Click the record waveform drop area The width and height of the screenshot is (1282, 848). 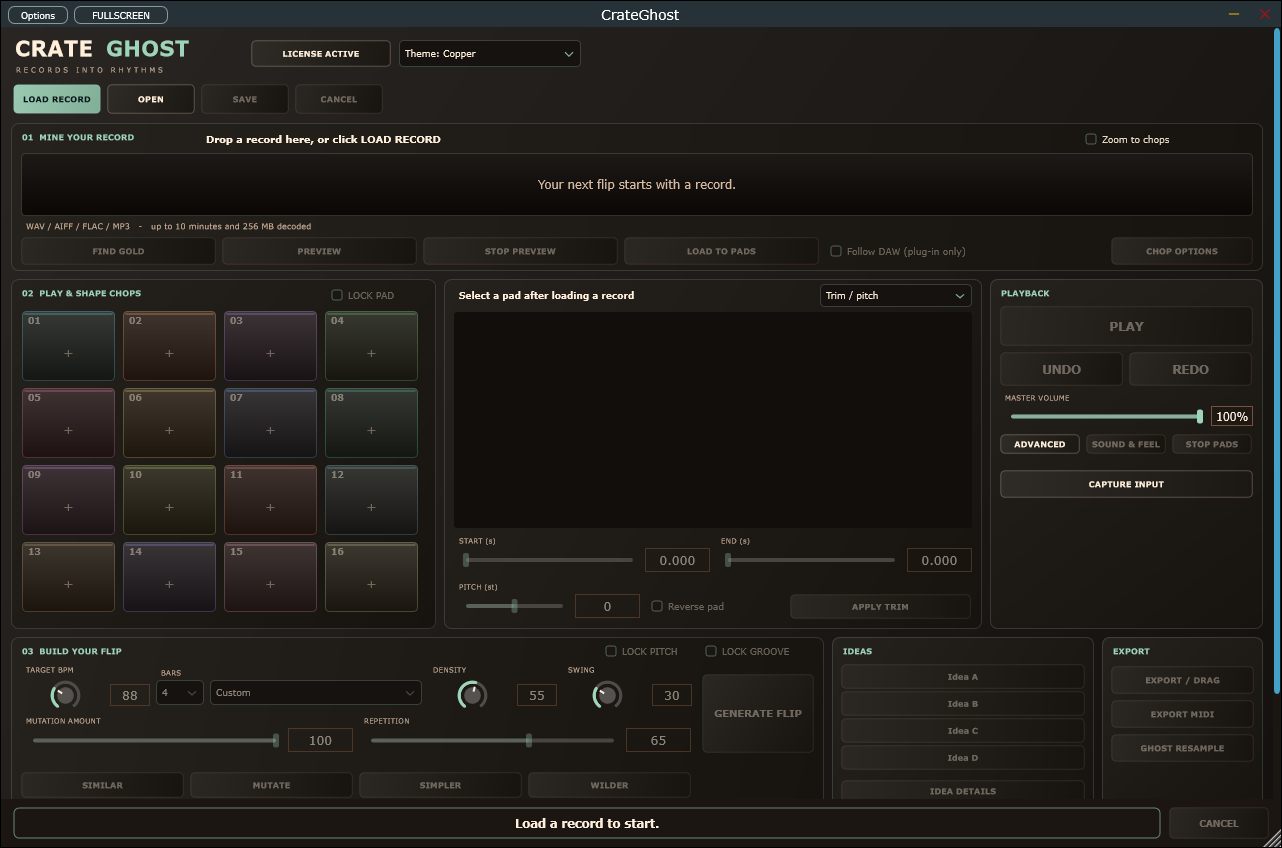coord(637,184)
